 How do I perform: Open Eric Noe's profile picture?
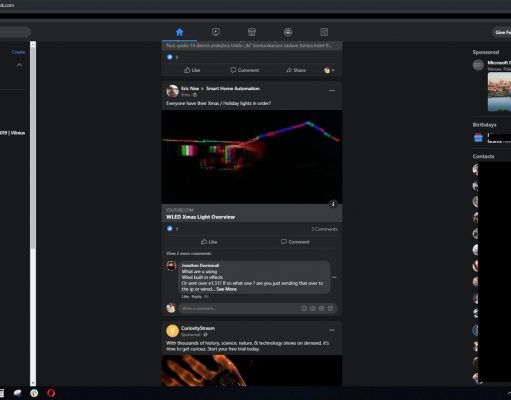(172, 91)
